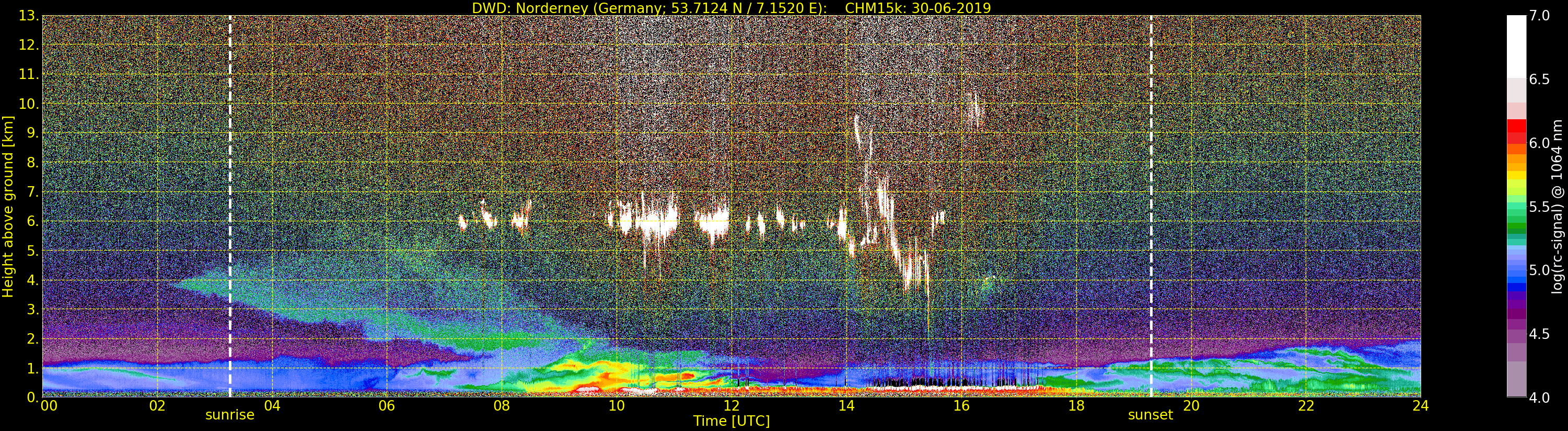Click the '9.' height tick label

32,133
